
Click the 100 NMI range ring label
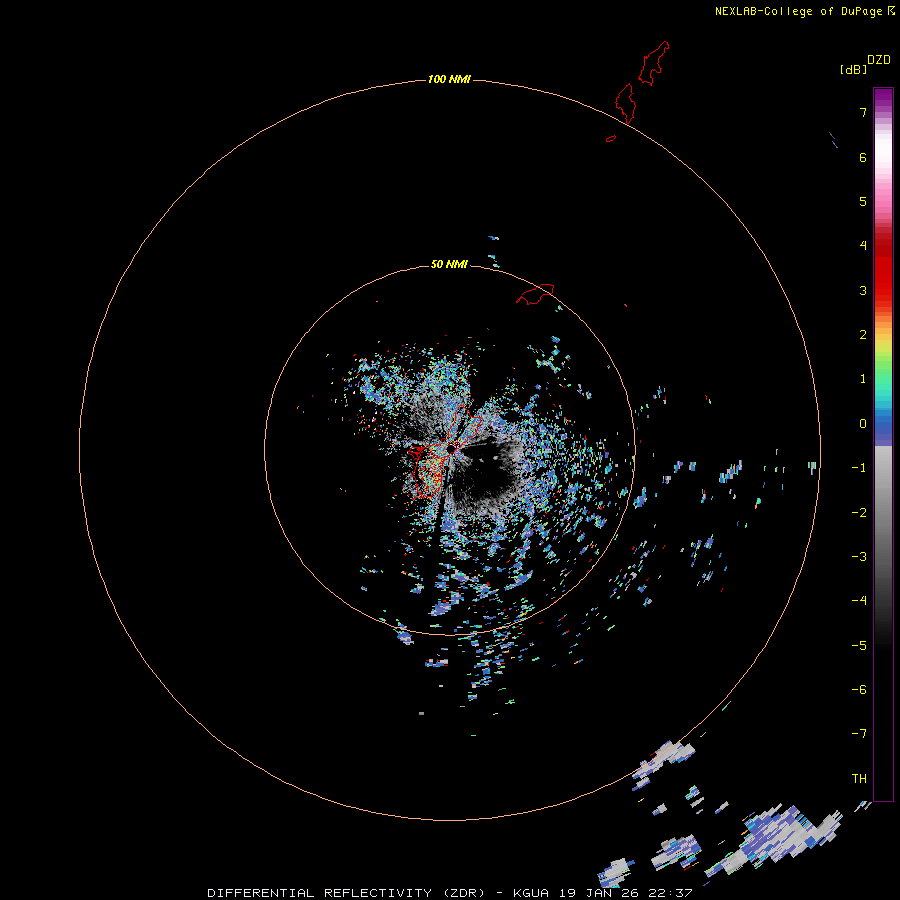(449, 79)
